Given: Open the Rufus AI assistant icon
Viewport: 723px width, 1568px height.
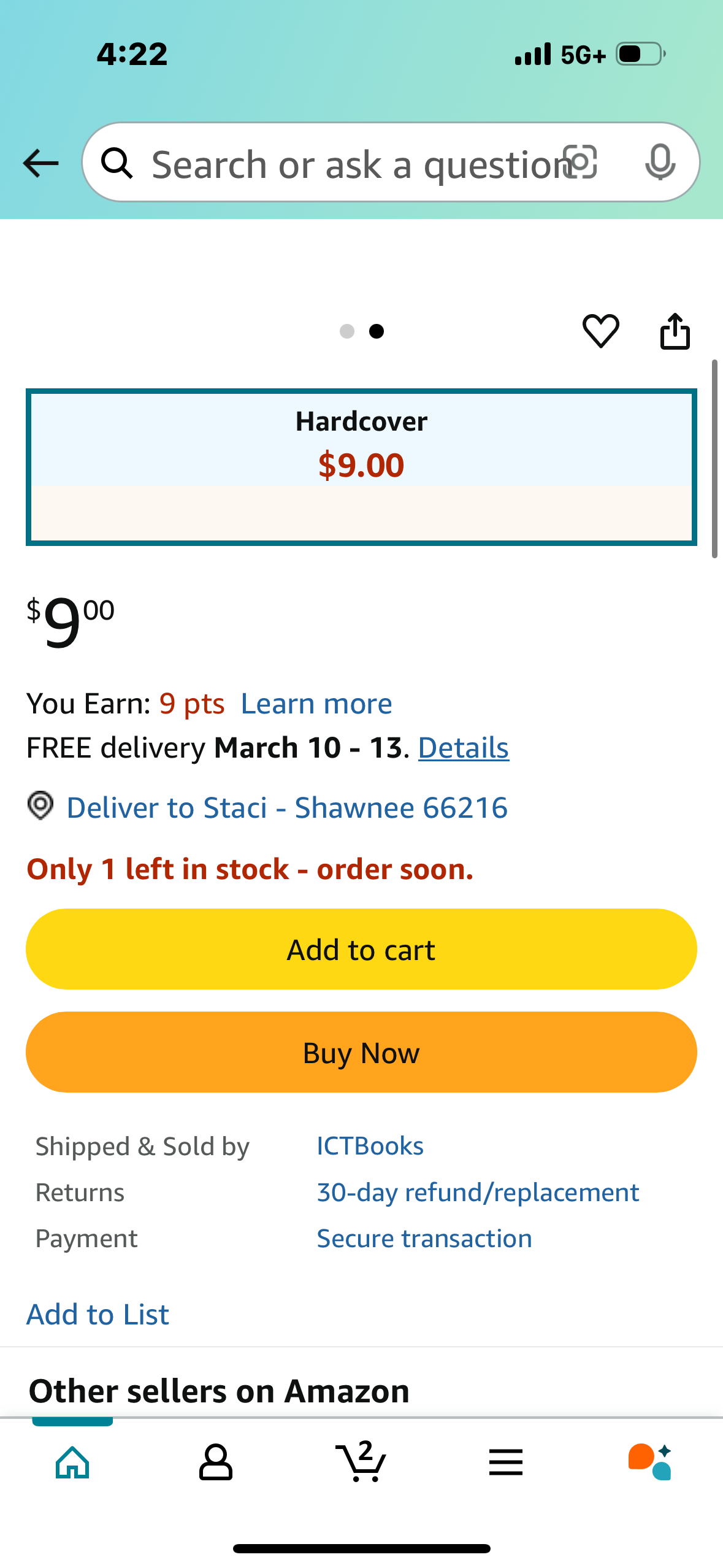Looking at the screenshot, I should click(x=650, y=1462).
